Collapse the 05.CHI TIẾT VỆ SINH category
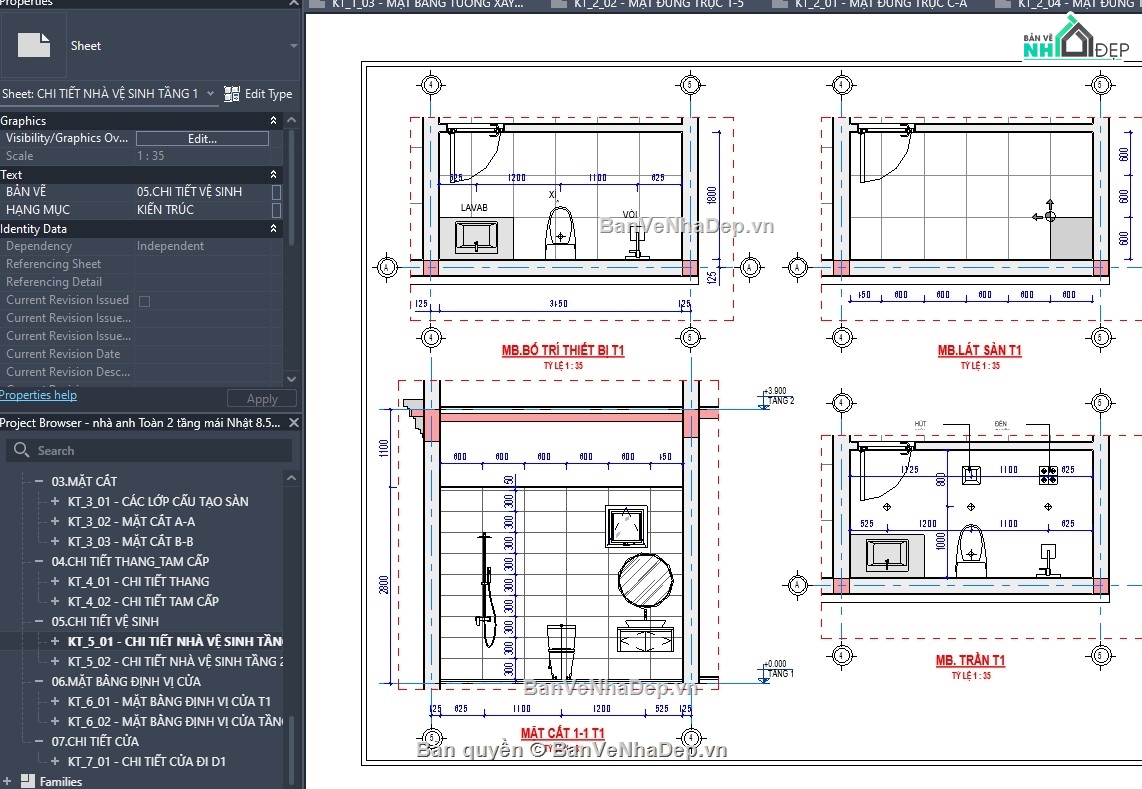This screenshot has width=1142, height=789. pos(39,620)
